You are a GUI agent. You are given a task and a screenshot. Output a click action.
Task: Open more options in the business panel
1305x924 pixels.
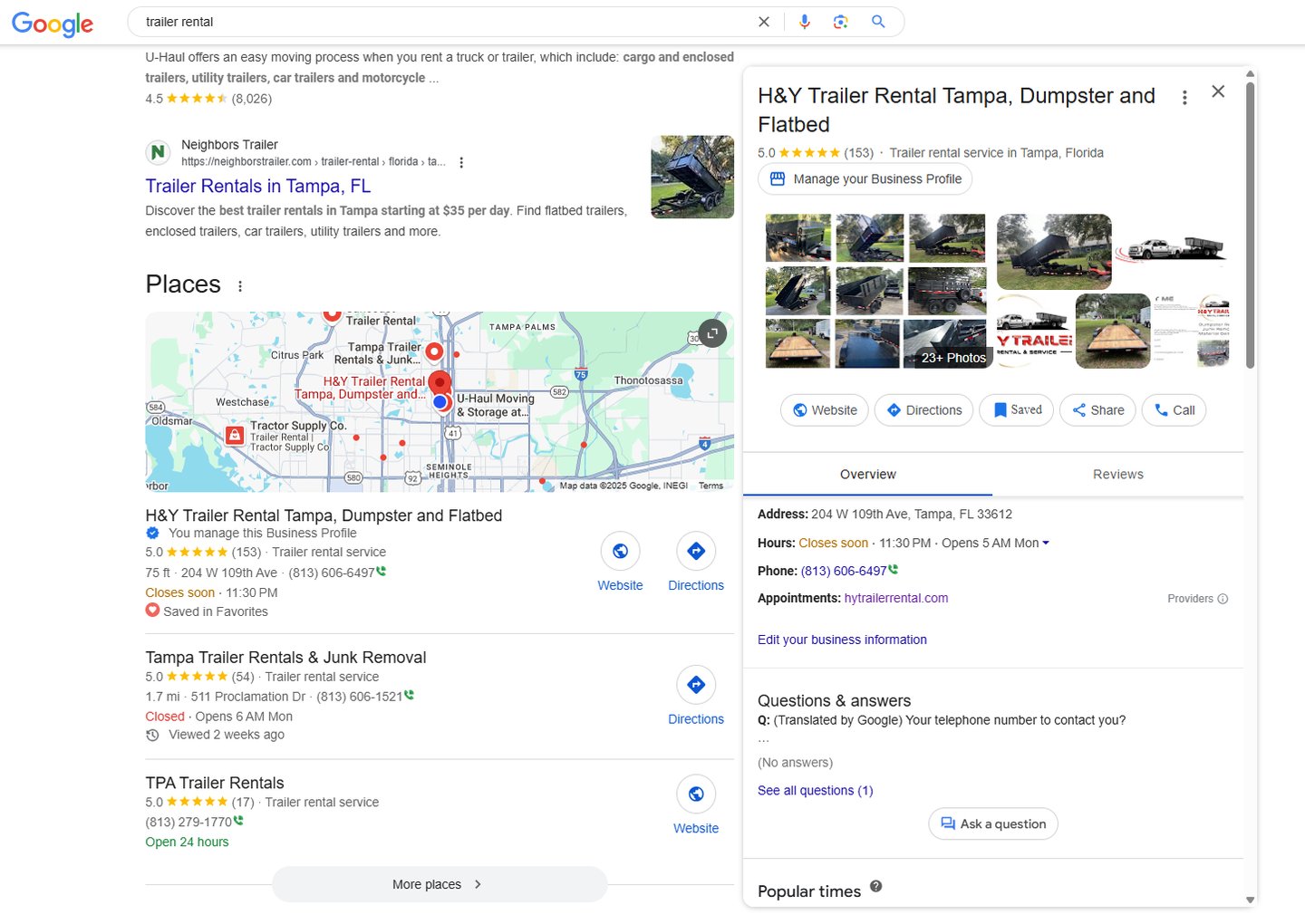click(x=1184, y=97)
